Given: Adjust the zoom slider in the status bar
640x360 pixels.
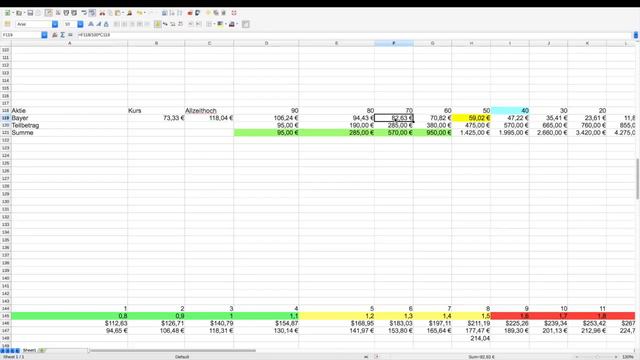Looking at the screenshot, I should coord(596,357).
